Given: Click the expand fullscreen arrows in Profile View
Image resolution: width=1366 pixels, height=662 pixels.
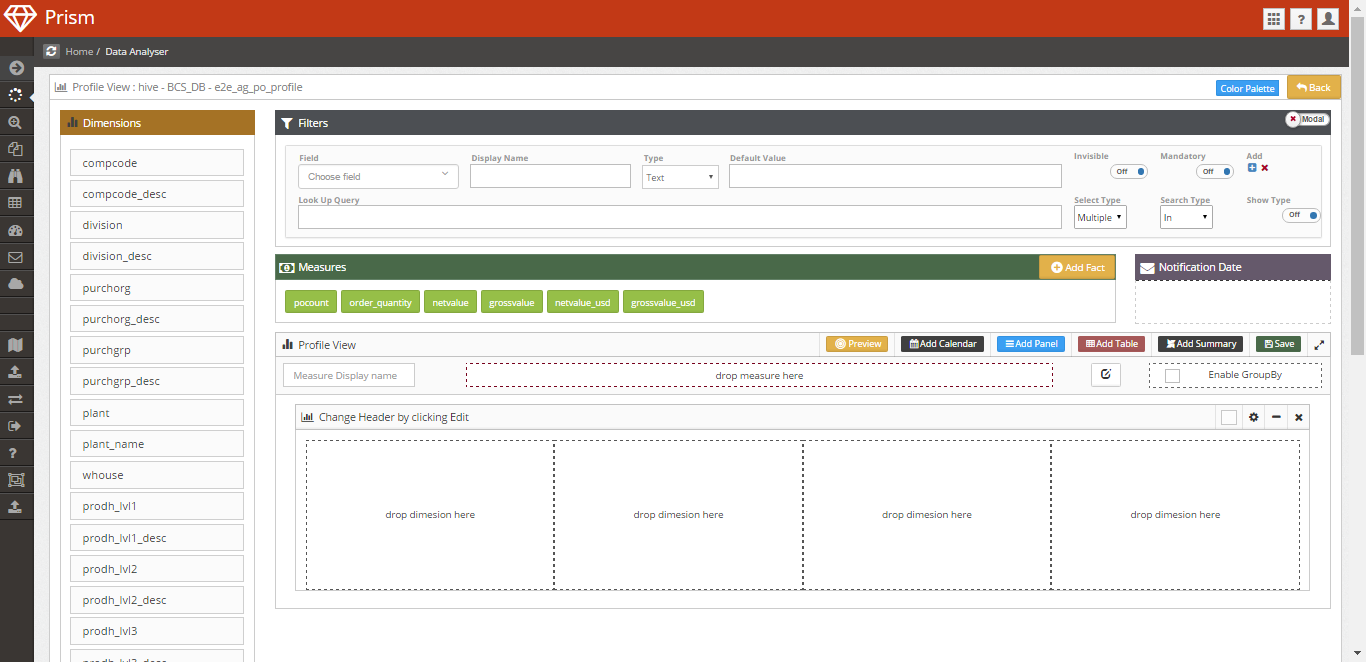Looking at the screenshot, I should (x=1319, y=344).
